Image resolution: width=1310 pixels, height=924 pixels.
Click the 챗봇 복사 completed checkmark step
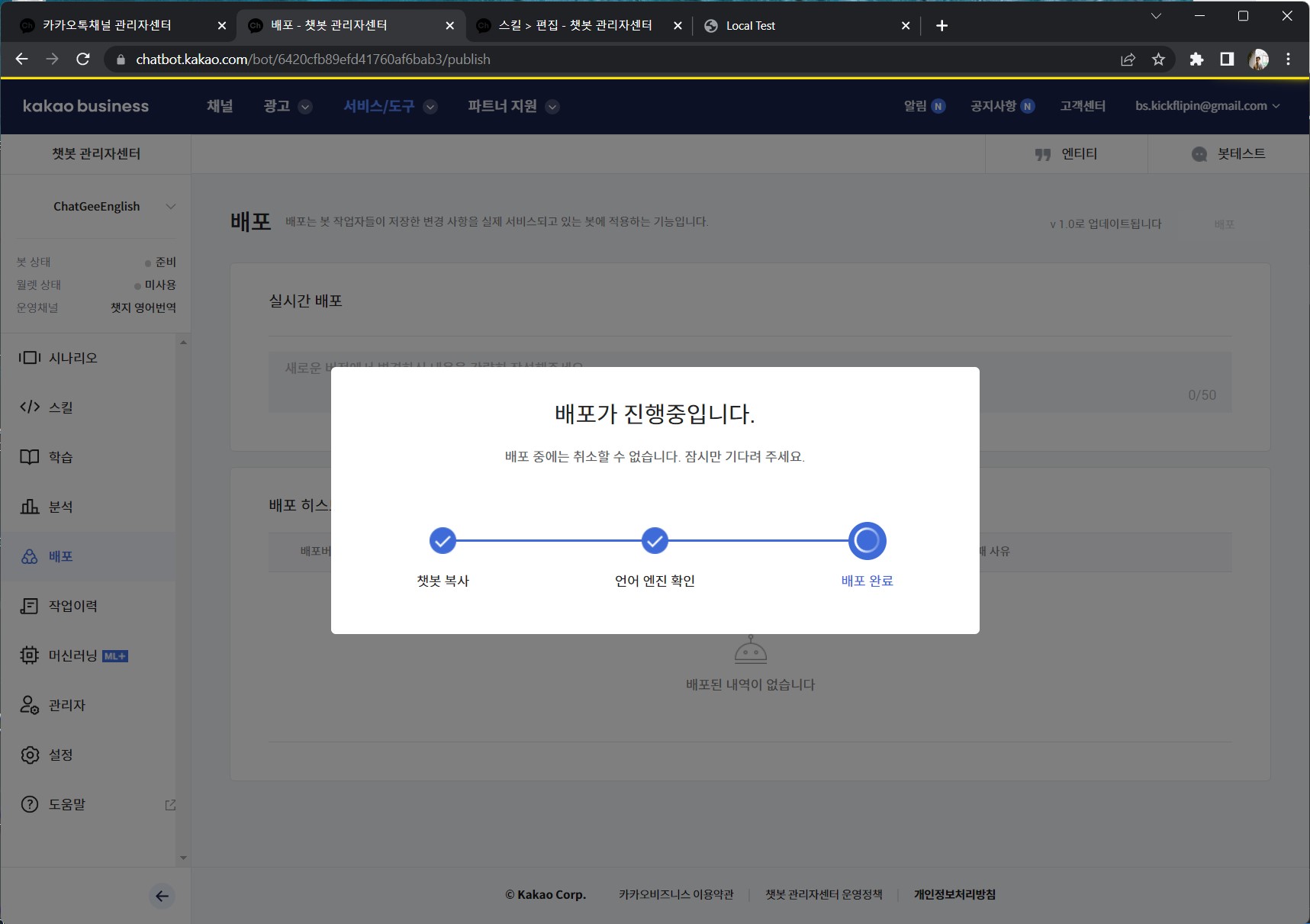pos(443,541)
